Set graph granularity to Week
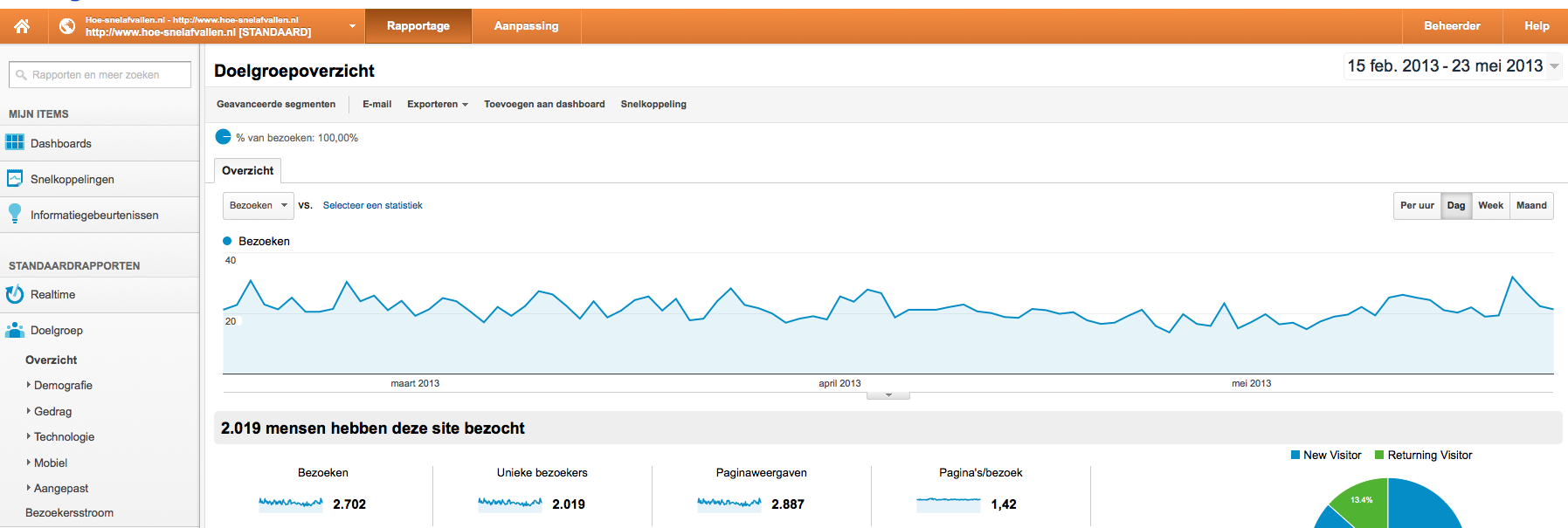 coord(1490,205)
